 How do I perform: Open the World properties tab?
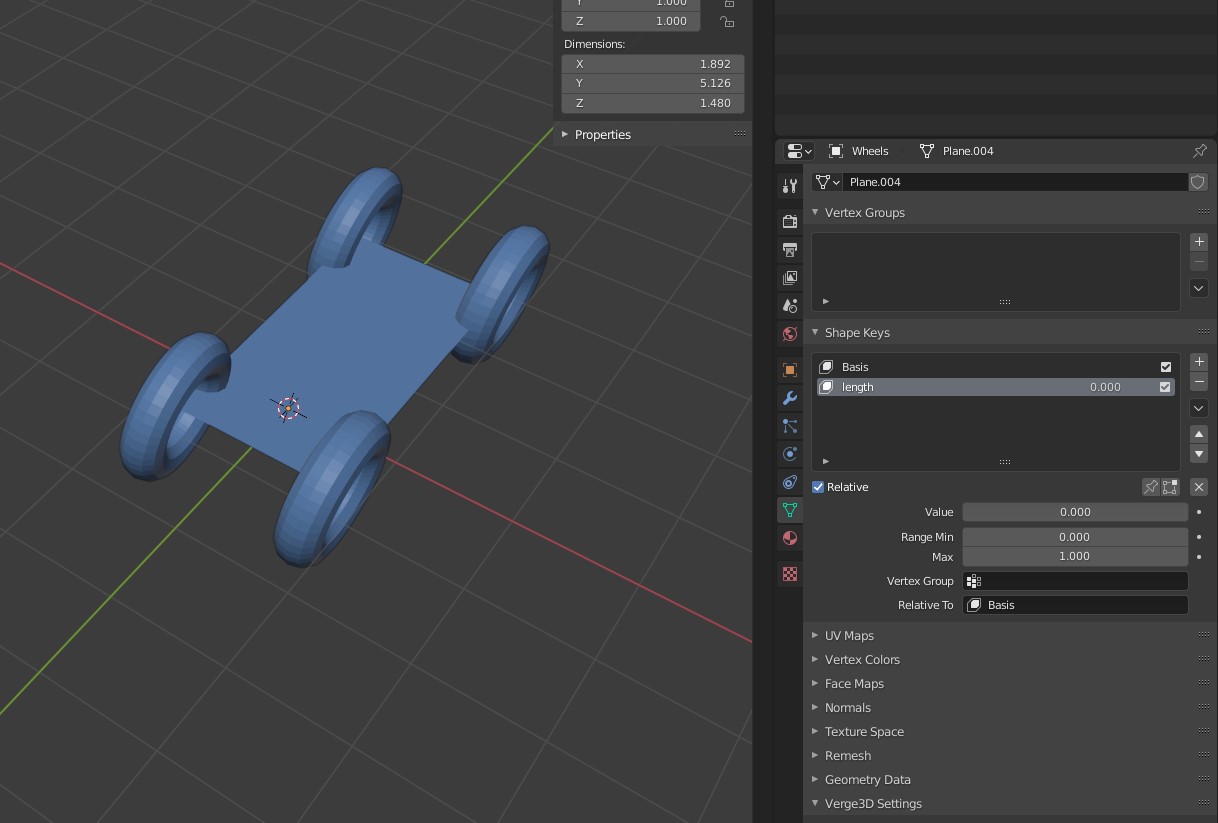coord(790,333)
